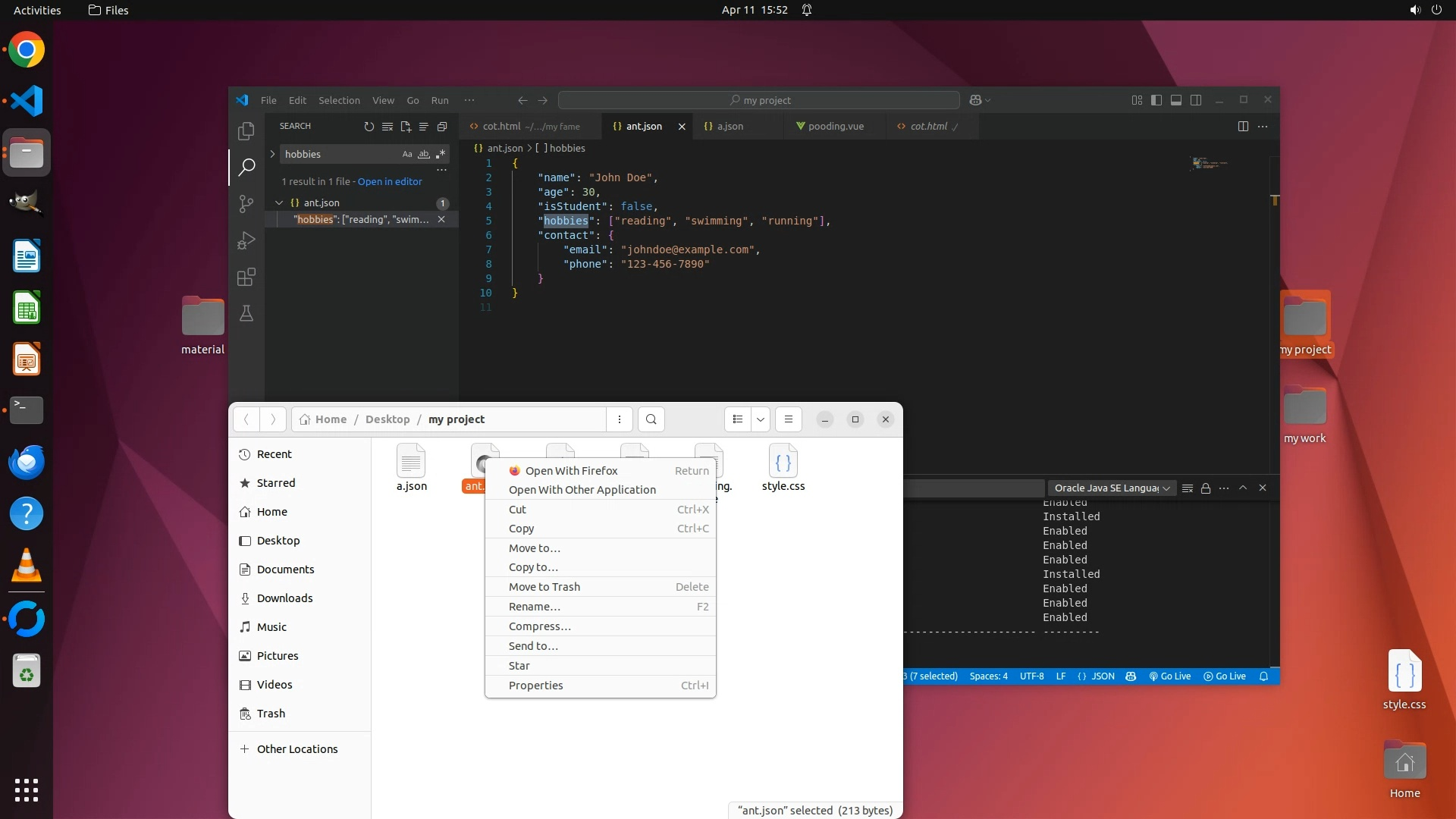Image resolution: width=1456 pixels, height=819 pixels.
Task: Split the editor to the right
Action: click(x=1243, y=127)
